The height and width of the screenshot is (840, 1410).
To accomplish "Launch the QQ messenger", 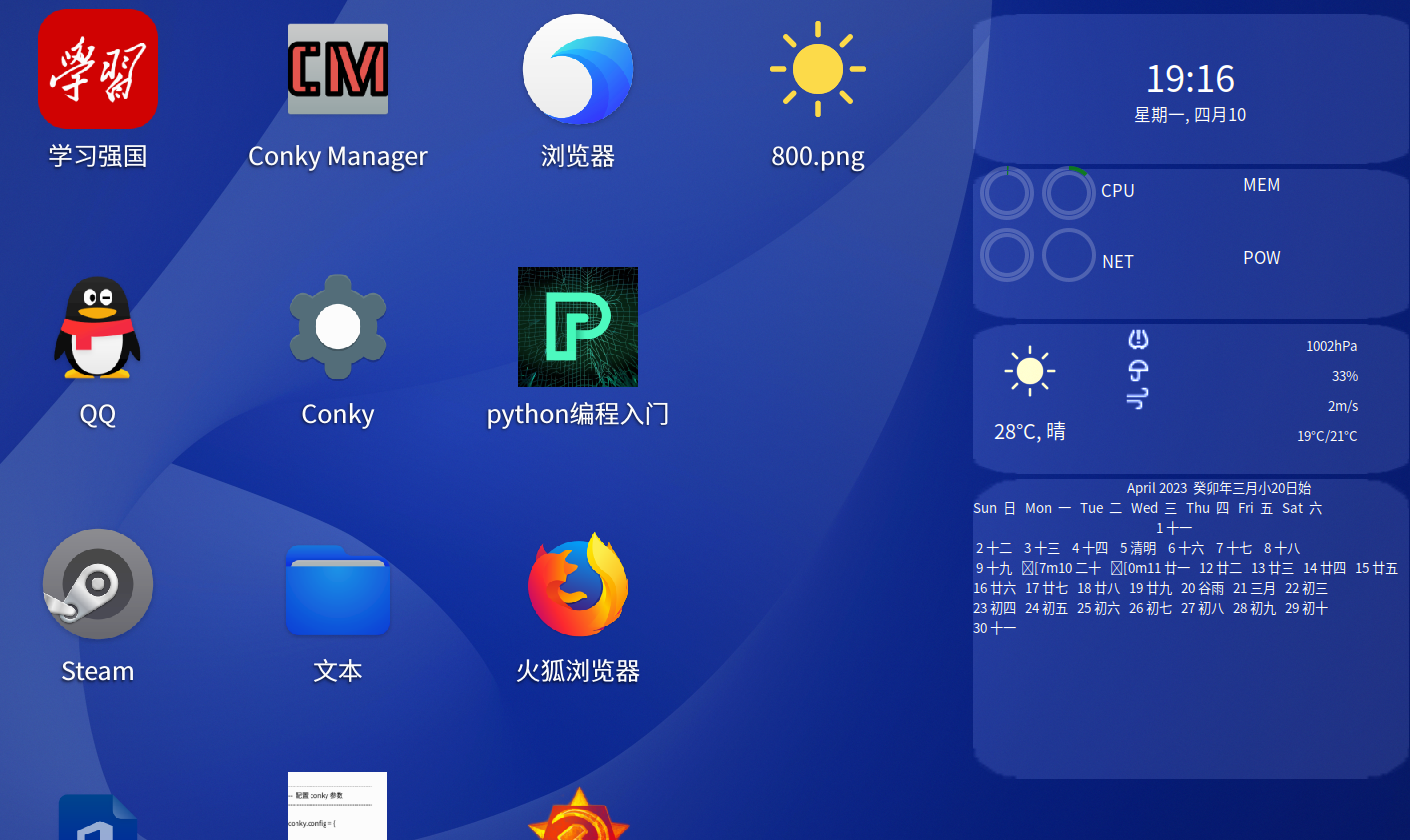I will tap(97, 327).
